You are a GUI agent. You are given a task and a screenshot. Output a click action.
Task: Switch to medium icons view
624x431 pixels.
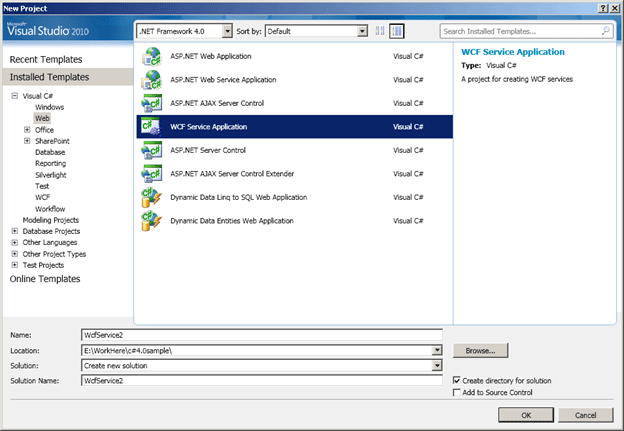pos(397,31)
